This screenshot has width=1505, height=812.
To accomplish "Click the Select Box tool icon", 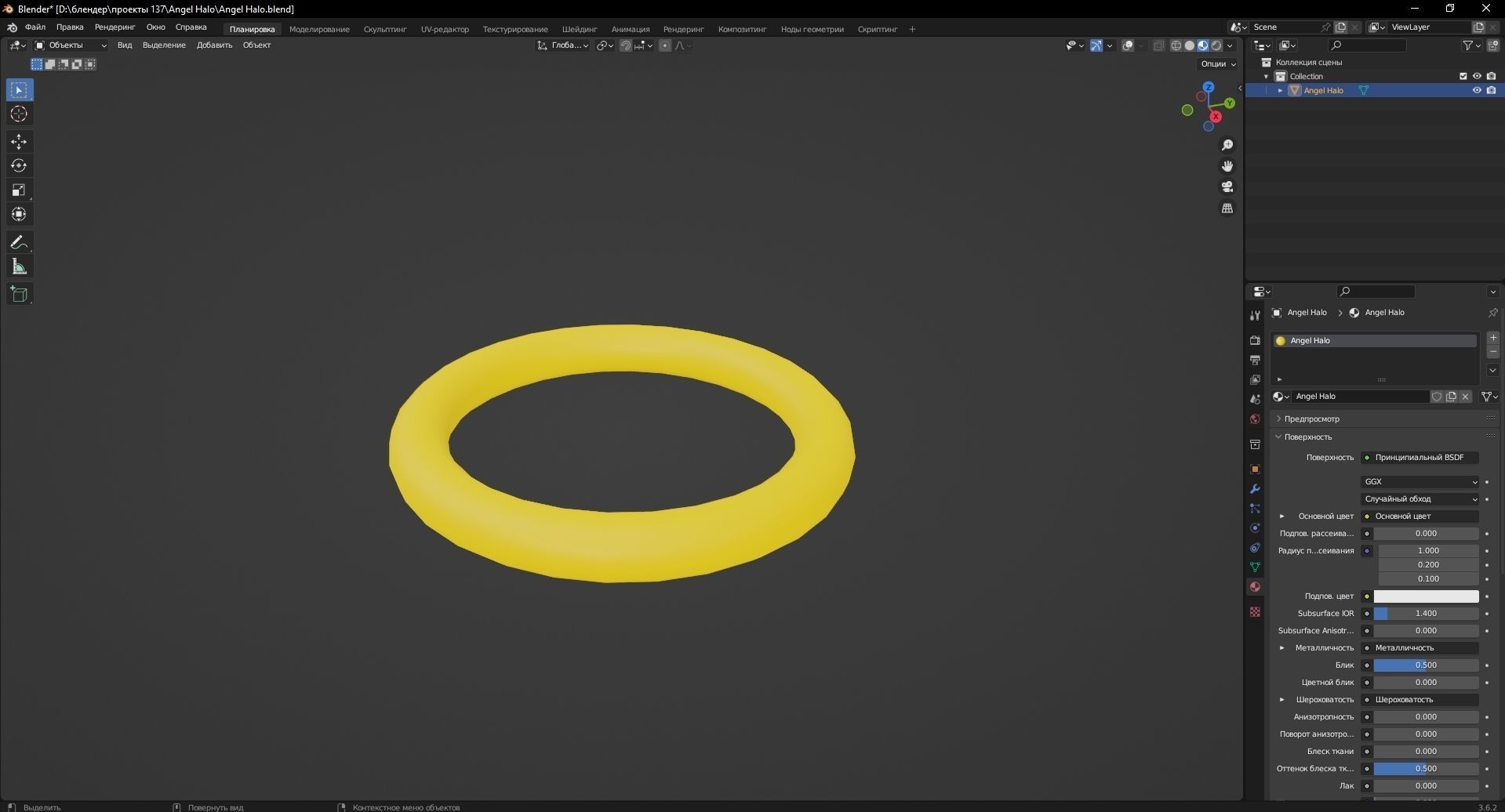I will pyautogui.click(x=19, y=90).
